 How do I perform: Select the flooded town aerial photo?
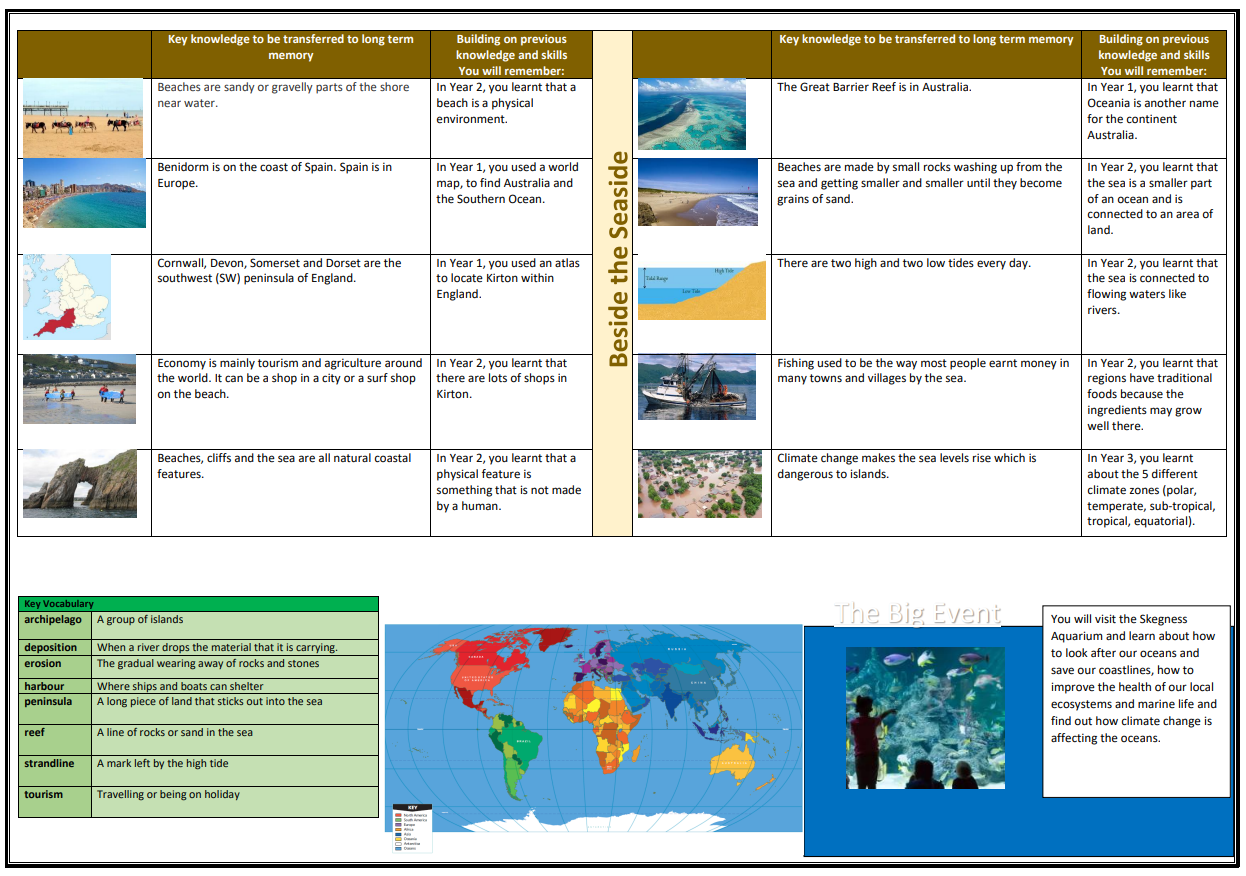click(700, 484)
